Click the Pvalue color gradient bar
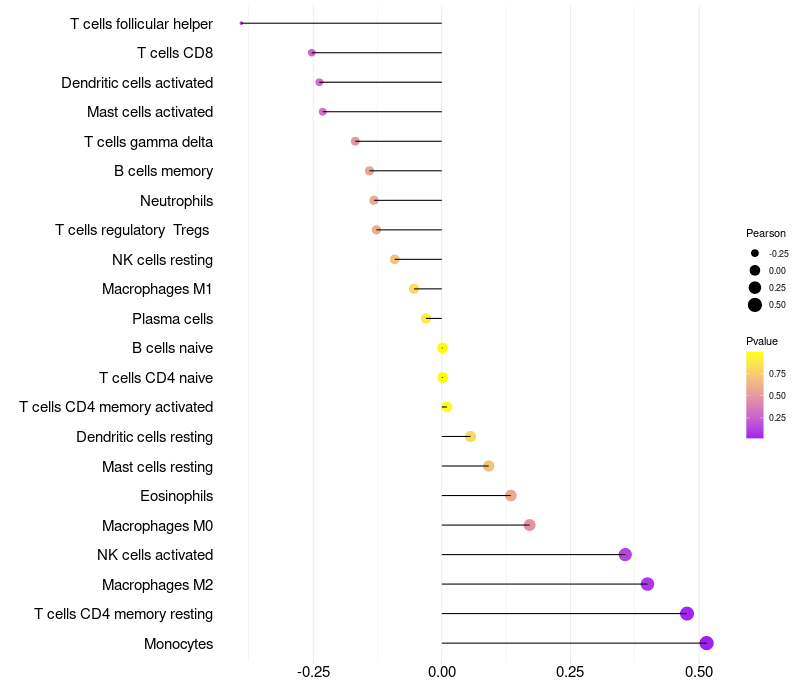The height and width of the screenshot is (700, 800). coord(755,394)
